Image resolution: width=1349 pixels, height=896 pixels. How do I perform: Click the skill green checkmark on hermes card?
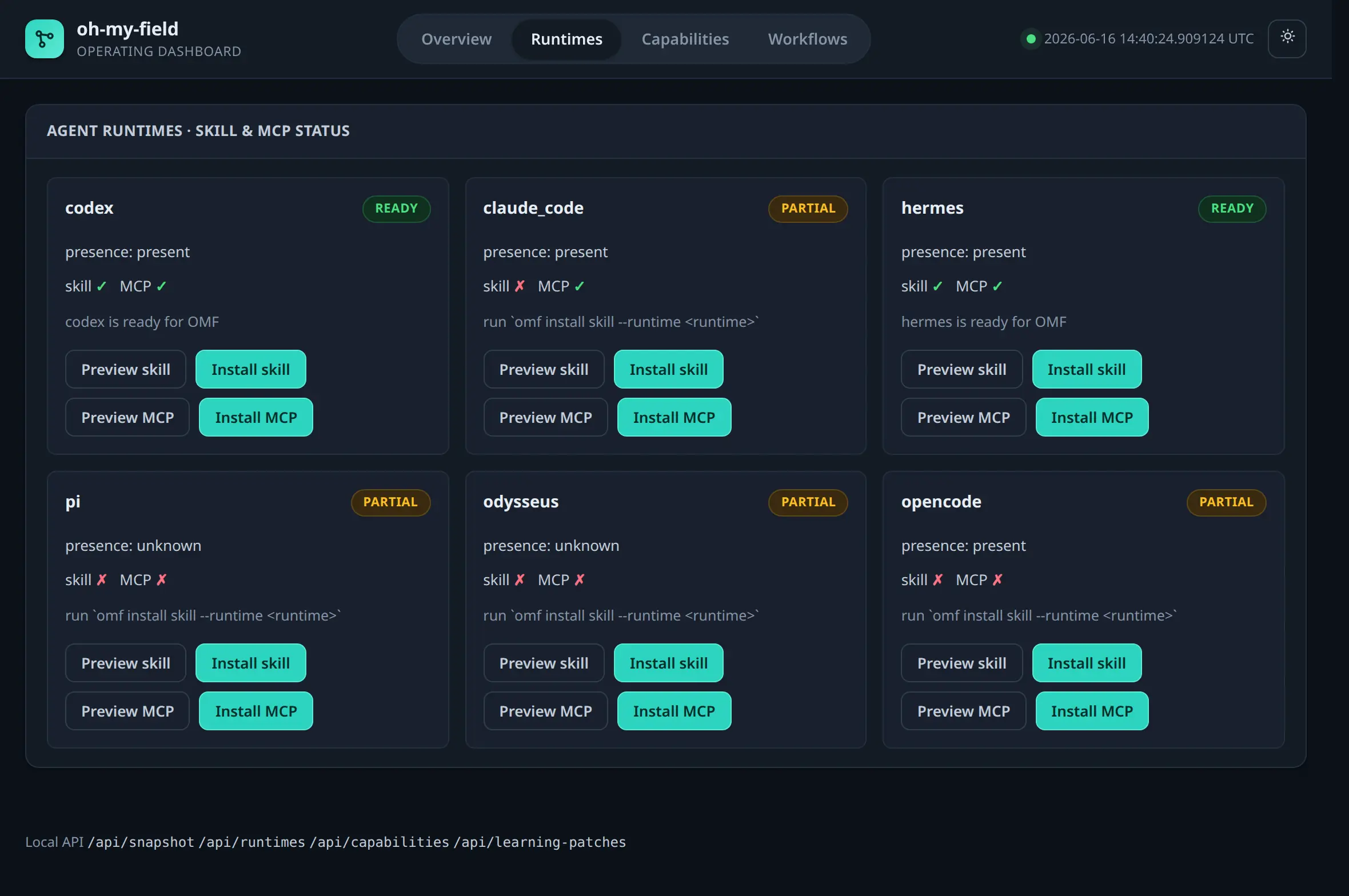point(937,286)
